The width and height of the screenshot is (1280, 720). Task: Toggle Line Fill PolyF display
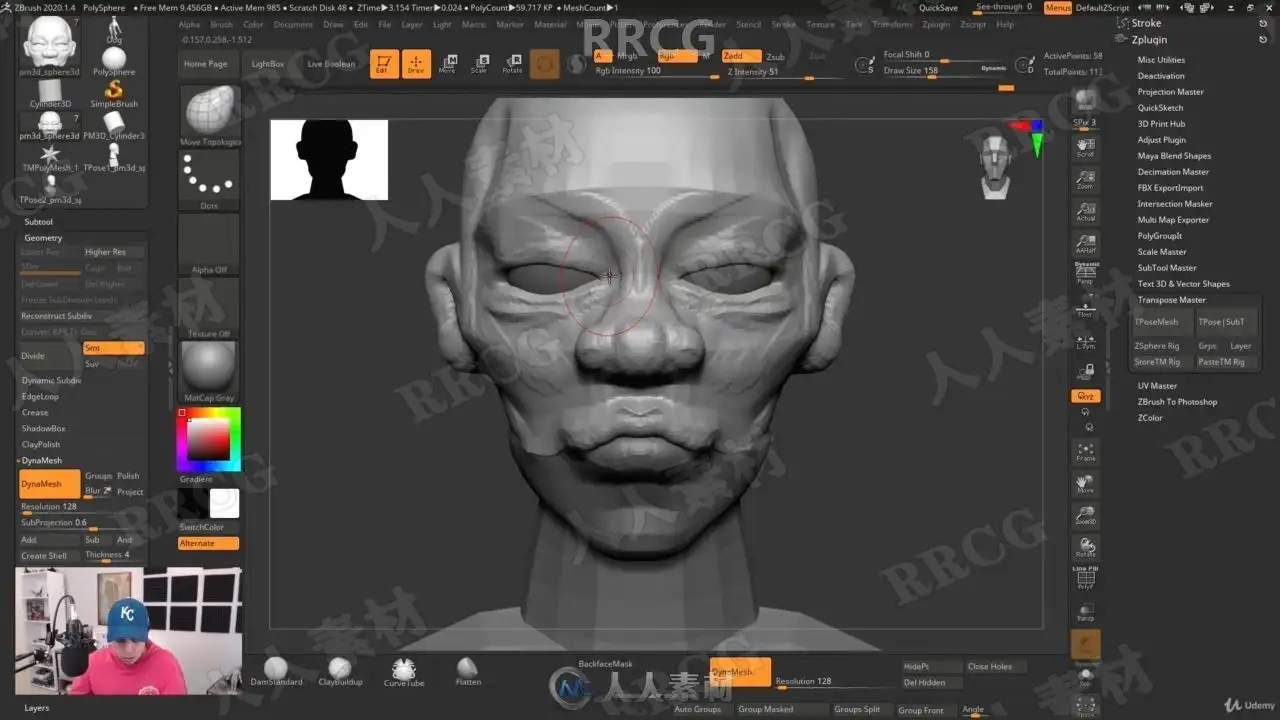(x=1085, y=578)
